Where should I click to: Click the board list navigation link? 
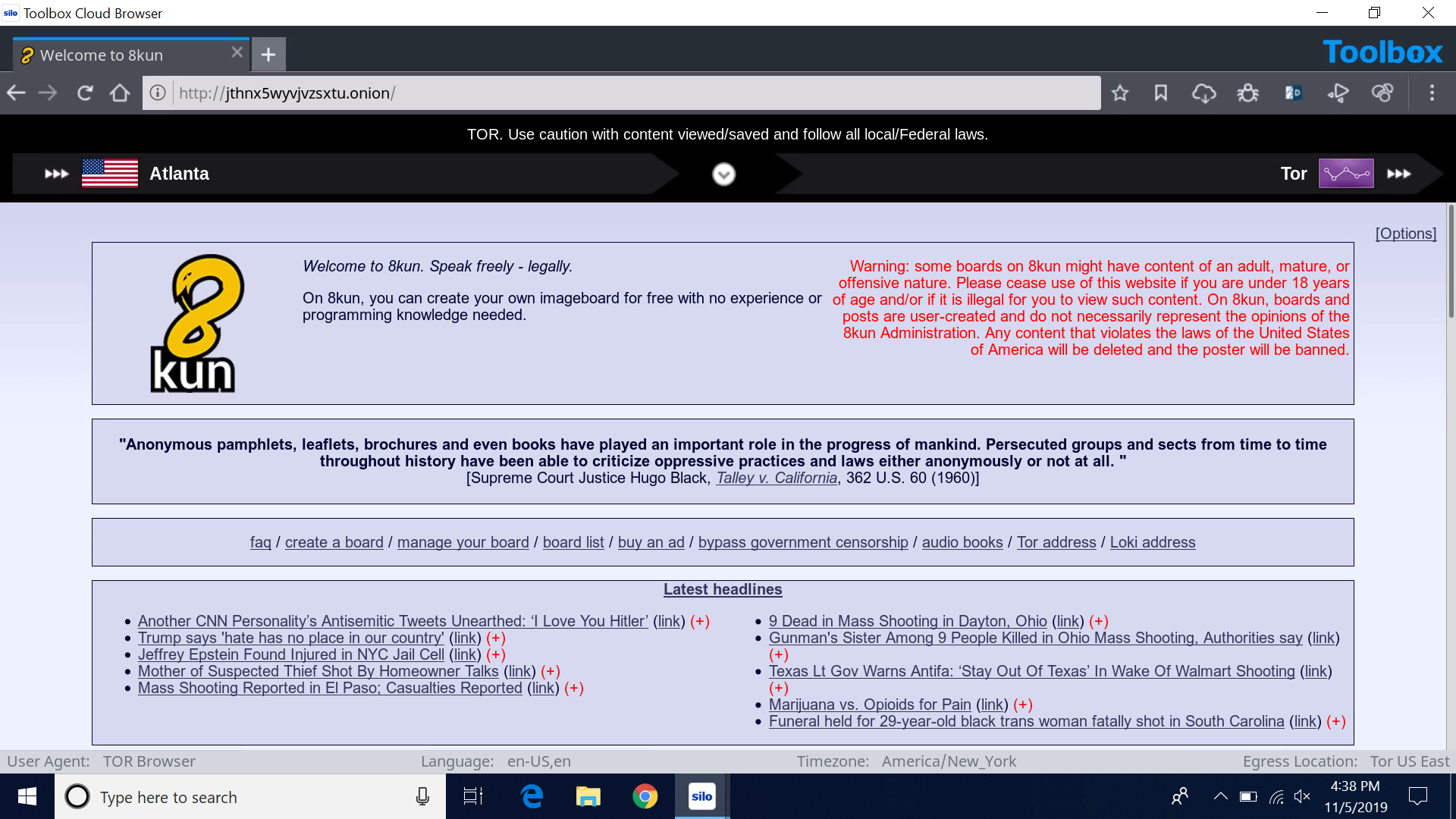pos(573,542)
